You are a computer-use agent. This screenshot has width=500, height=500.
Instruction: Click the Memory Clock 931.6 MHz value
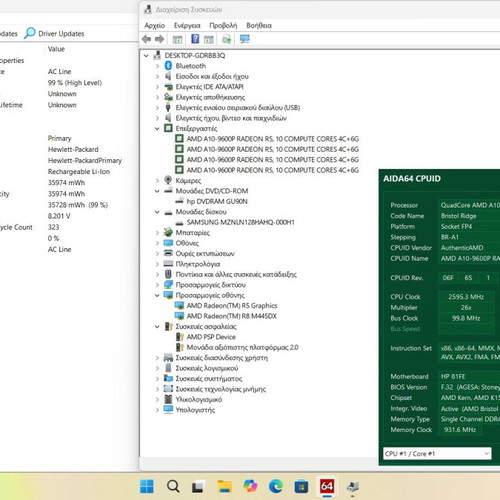460,430
